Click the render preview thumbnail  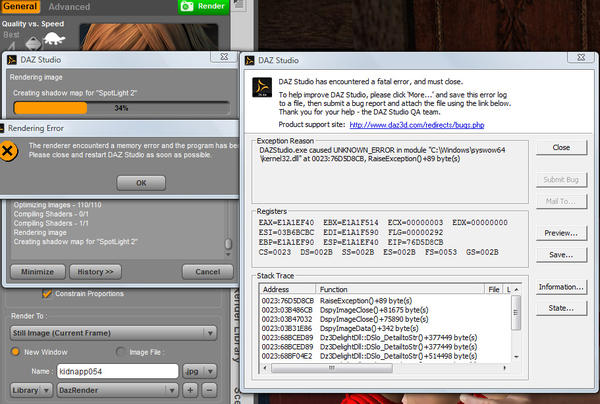[x=148, y=37]
